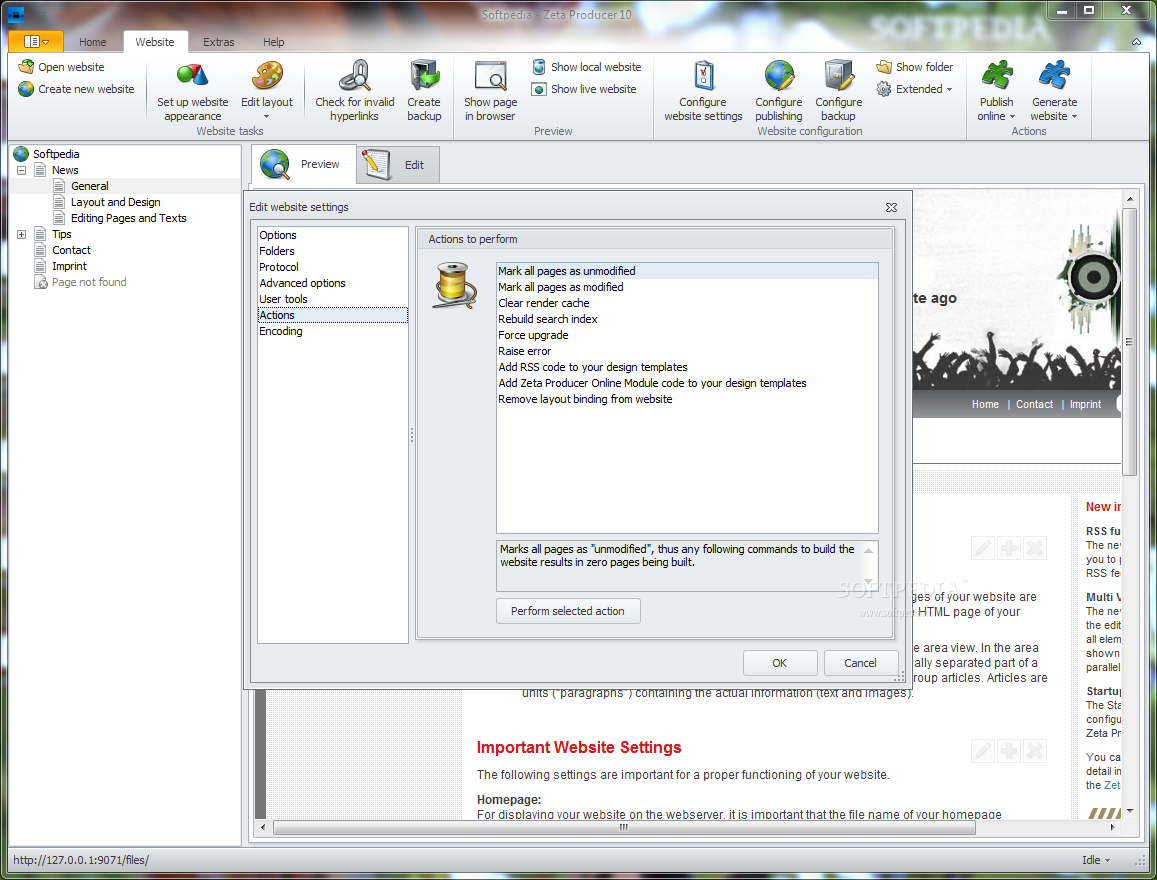Select Layout and Design tree page

115,202
